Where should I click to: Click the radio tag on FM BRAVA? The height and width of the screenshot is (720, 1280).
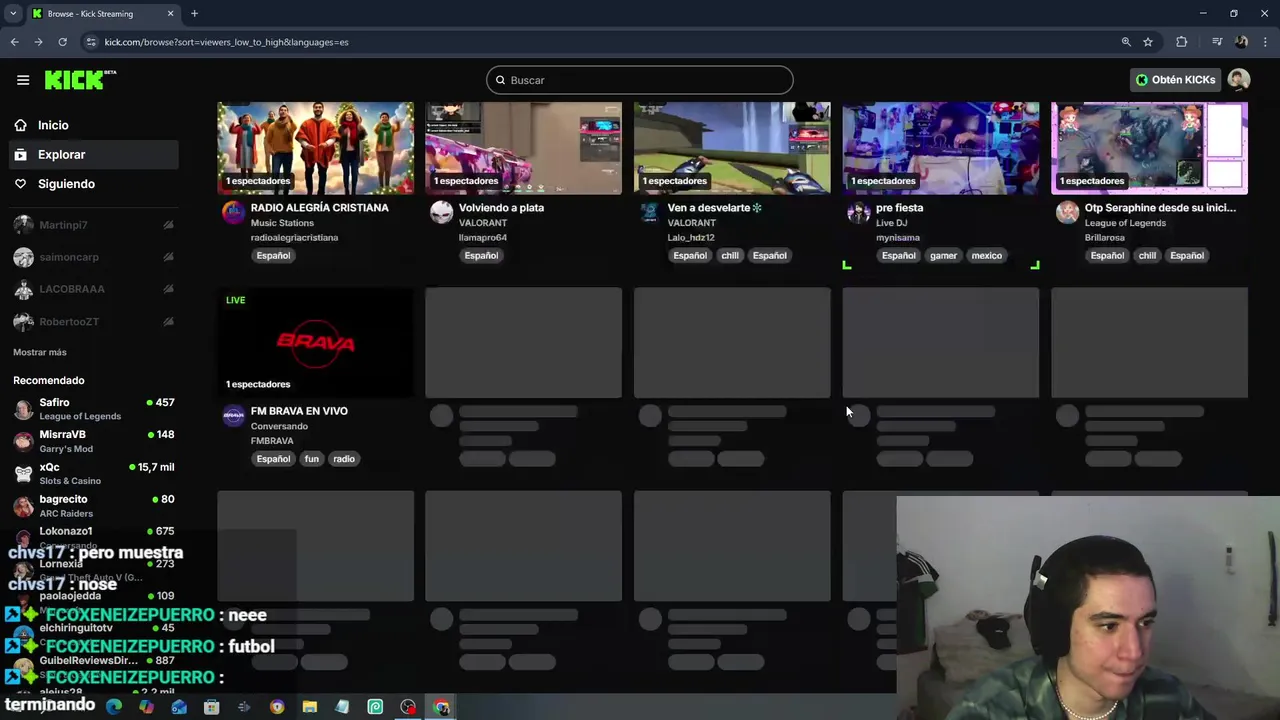click(x=344, y=459)
